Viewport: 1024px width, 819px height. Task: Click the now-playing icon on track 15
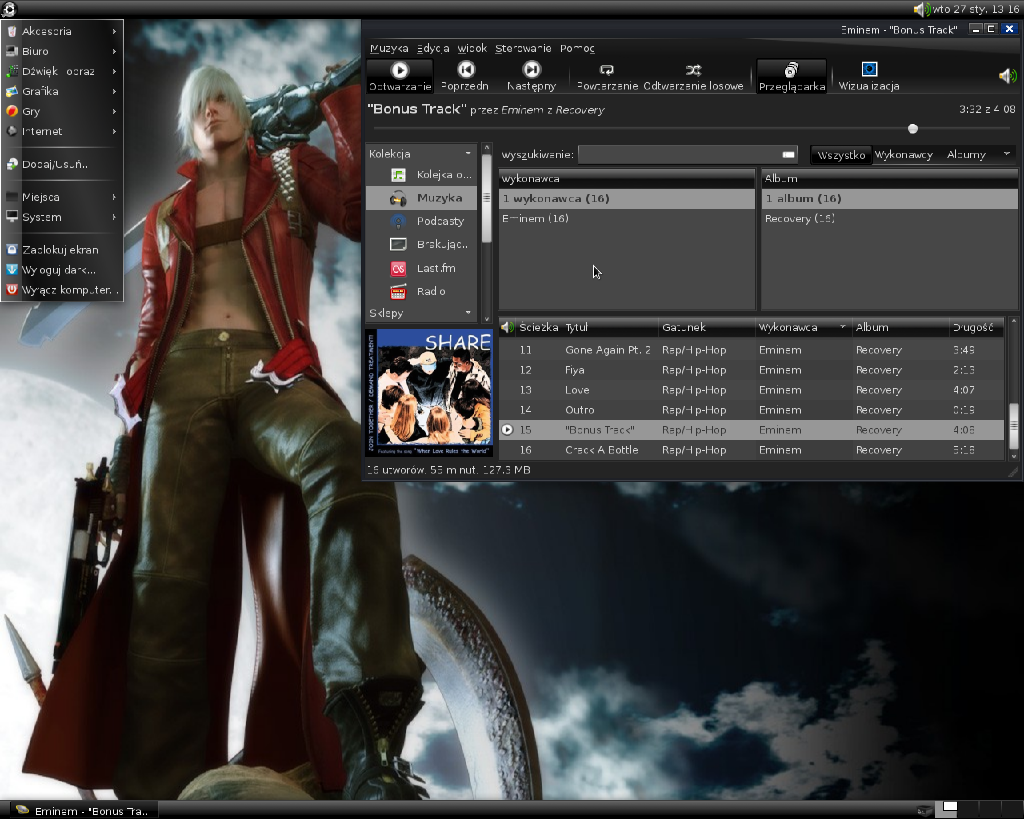[507, 430]
